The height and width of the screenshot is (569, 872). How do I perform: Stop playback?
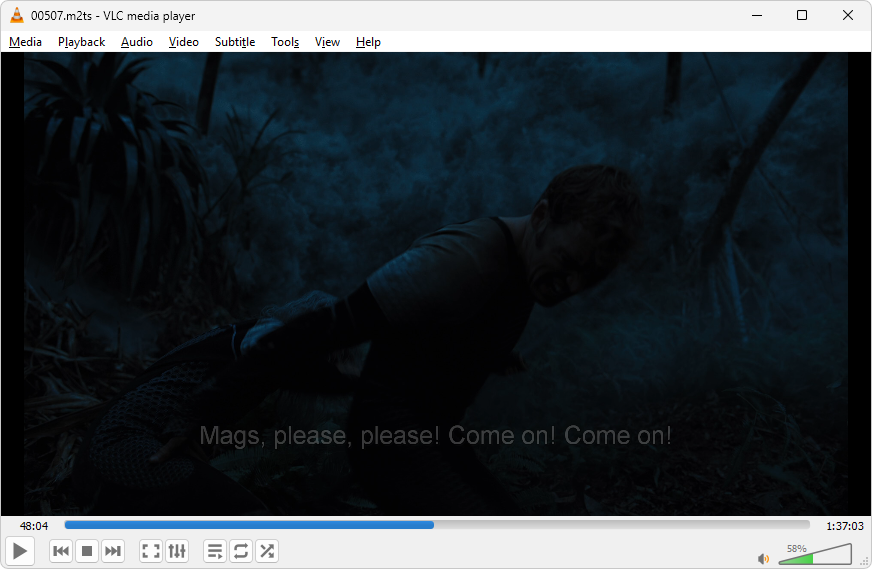(x=87, y=551)
